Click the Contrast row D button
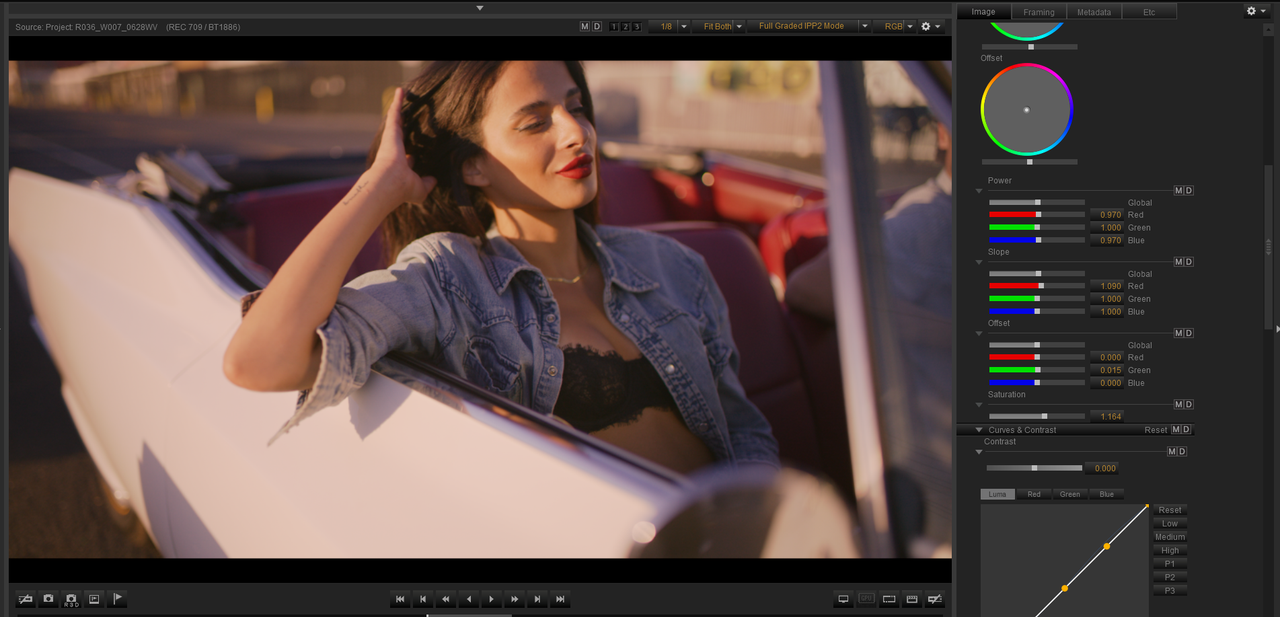The image size is (1280, 617). 1182,451
